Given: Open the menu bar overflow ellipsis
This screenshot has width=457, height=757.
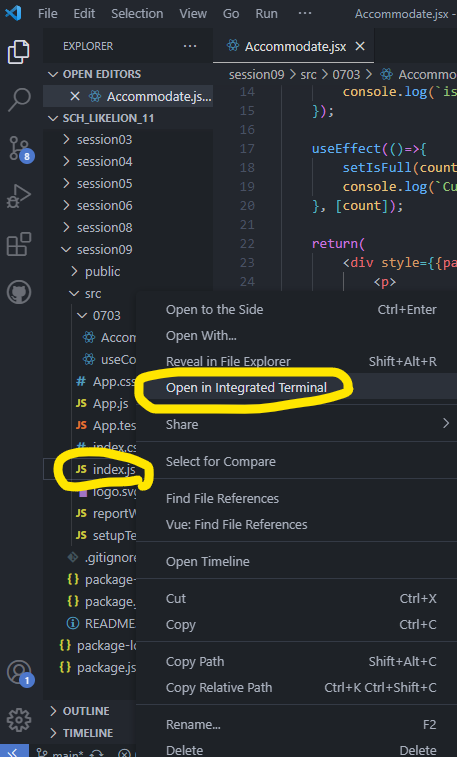Looking at the screenshot, I should pyautogui.click(x=305, y=14).
